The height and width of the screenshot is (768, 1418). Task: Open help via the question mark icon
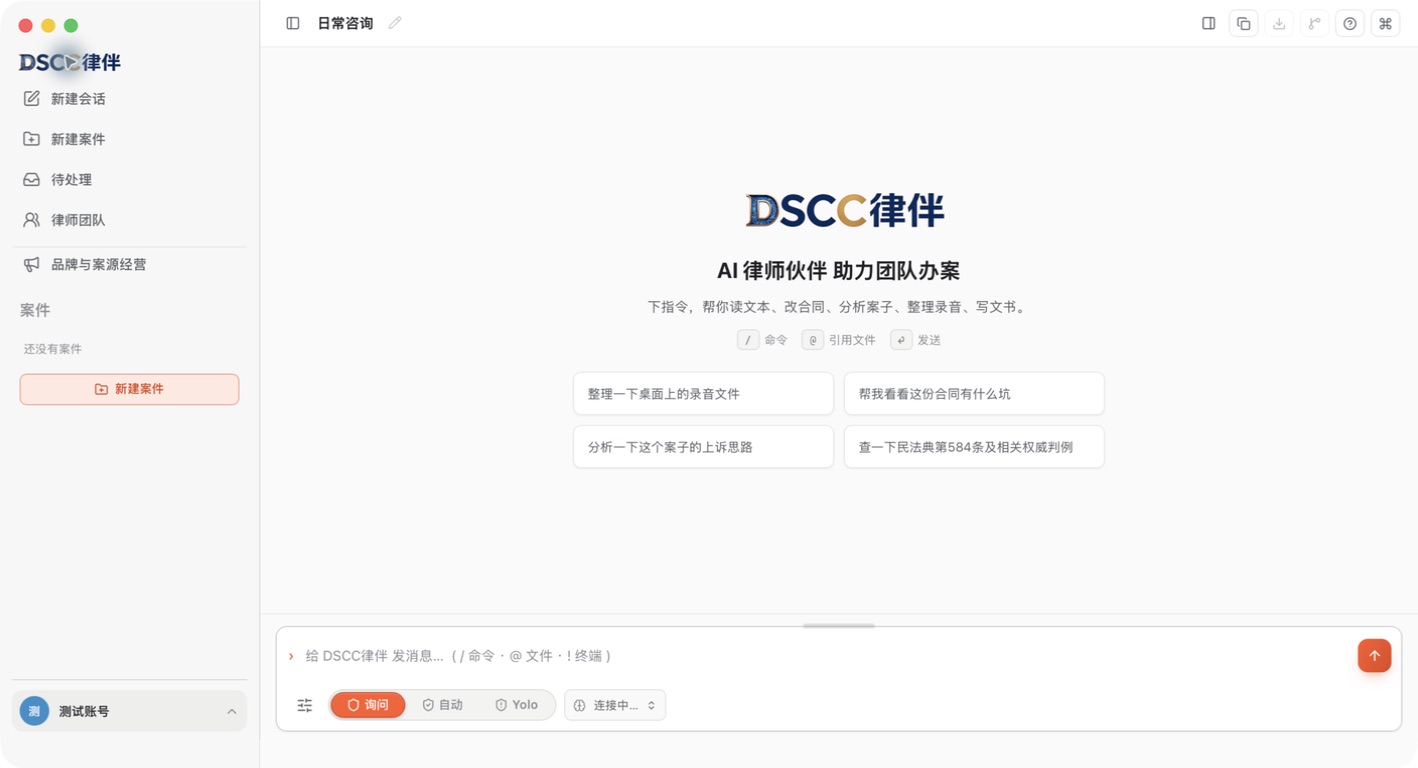pyautogui.click(x=1350, y=23)
